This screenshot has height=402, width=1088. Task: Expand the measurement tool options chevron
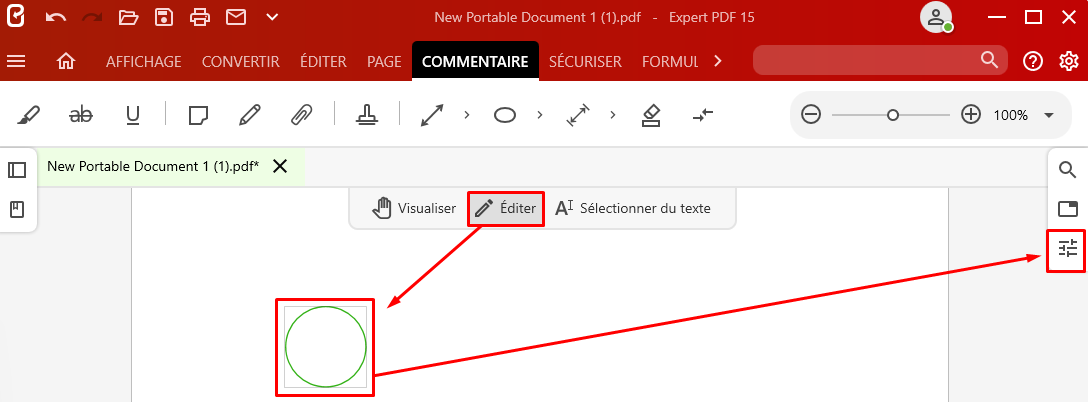pyautogui.click(x=613, y=115)
